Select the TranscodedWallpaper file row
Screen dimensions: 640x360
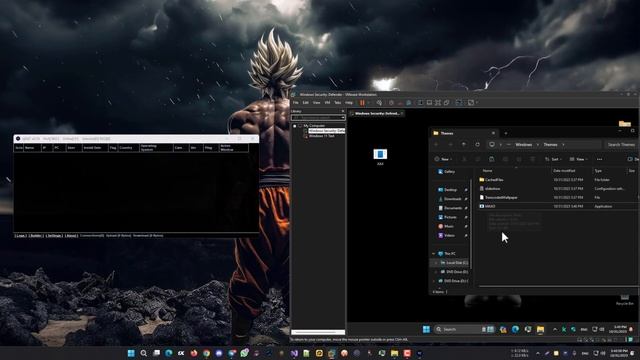click(557, 198)
